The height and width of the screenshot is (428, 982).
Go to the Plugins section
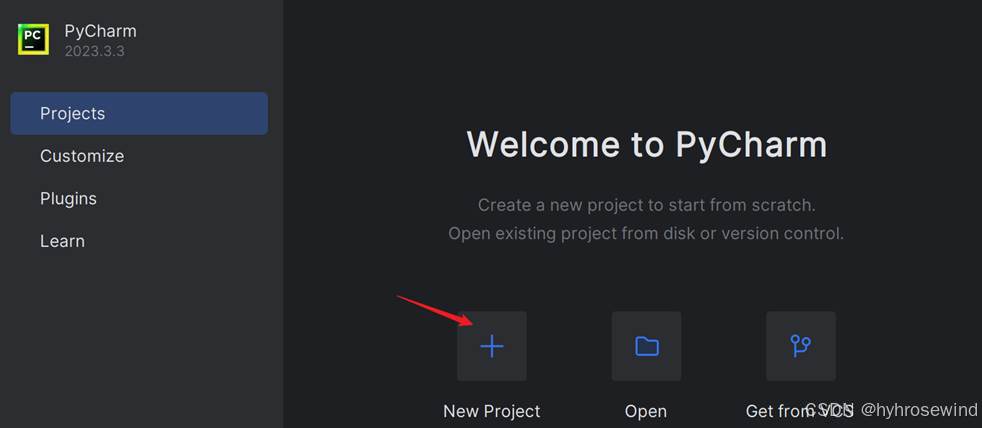coord(68,199)
